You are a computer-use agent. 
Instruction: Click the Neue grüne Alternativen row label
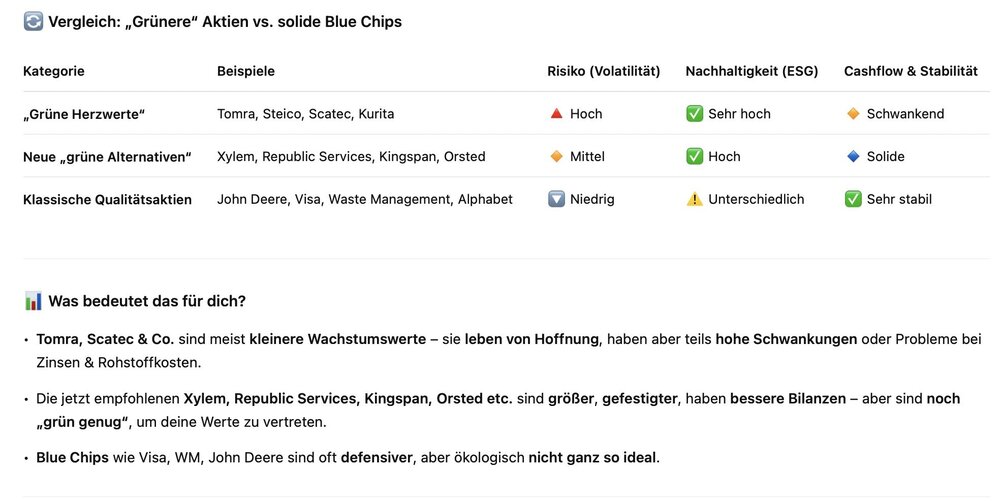[x=107, y=157]
